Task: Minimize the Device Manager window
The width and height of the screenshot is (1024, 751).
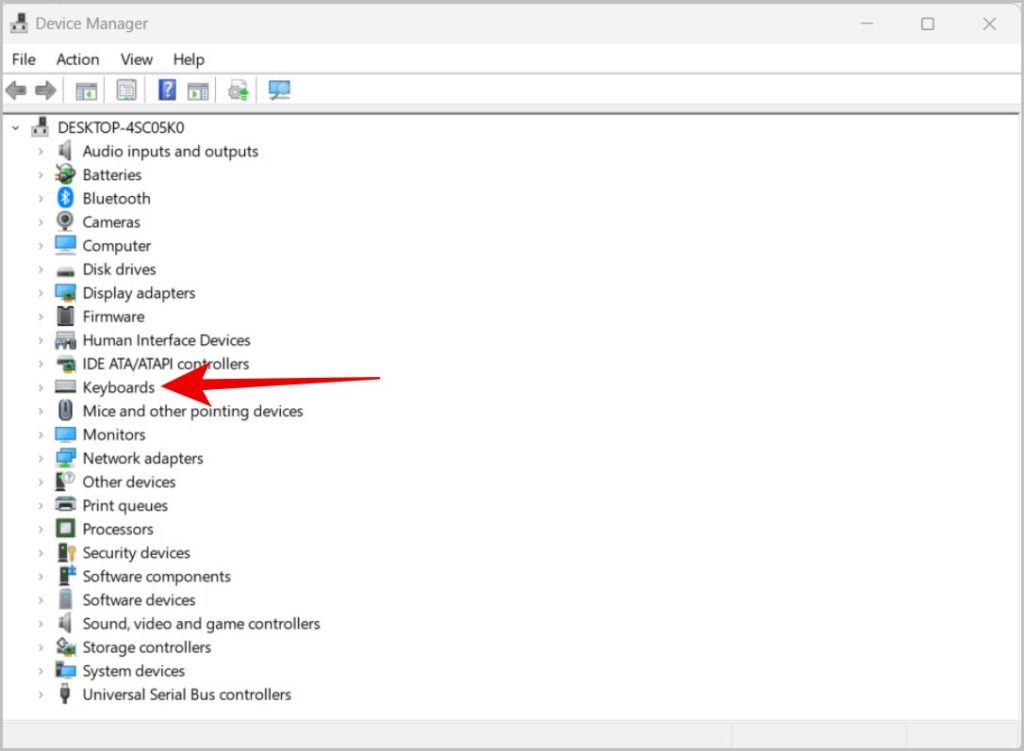Action: coord(867,24)
